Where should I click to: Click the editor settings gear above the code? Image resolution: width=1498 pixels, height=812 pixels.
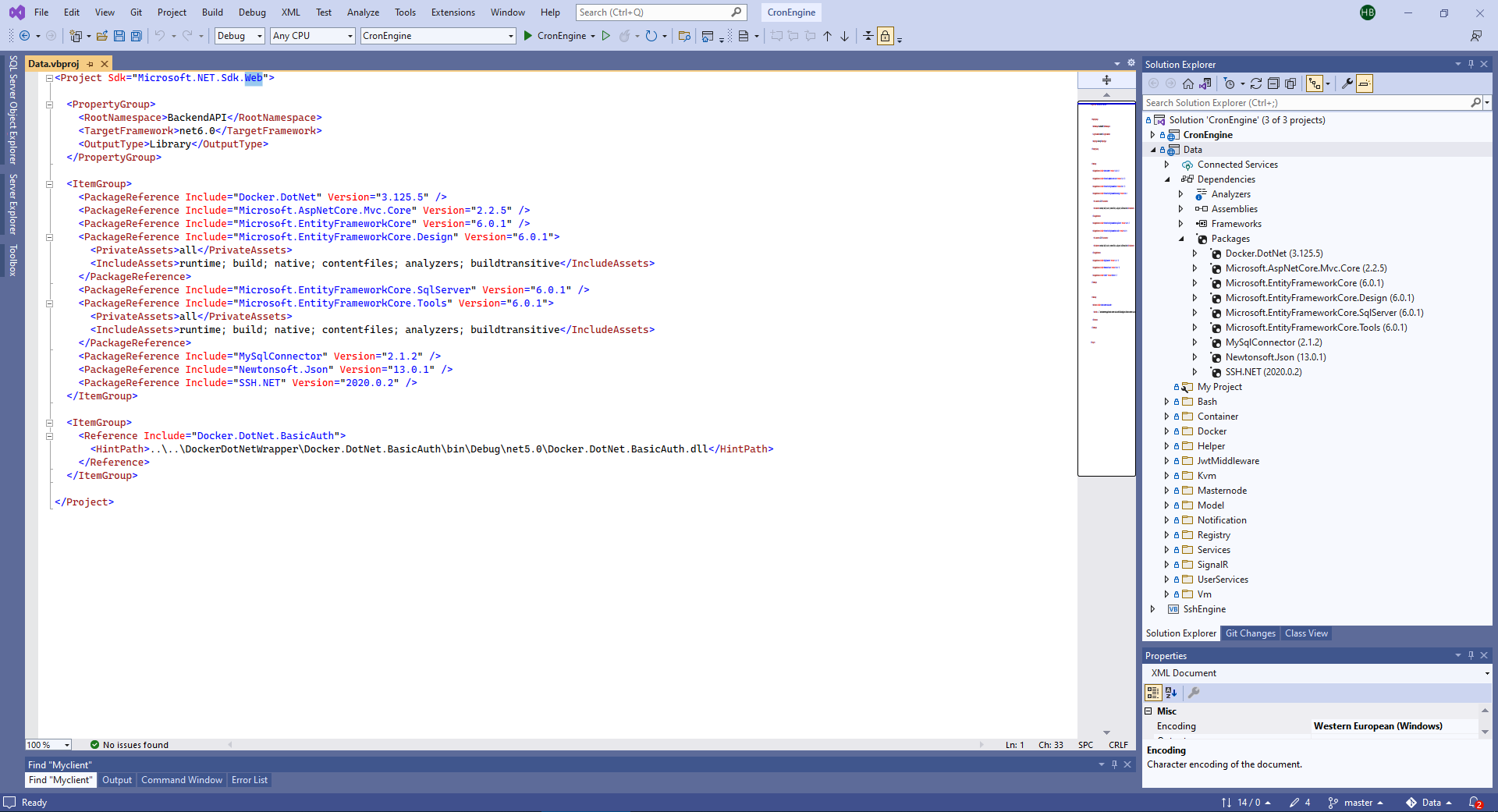[1131, 63]
